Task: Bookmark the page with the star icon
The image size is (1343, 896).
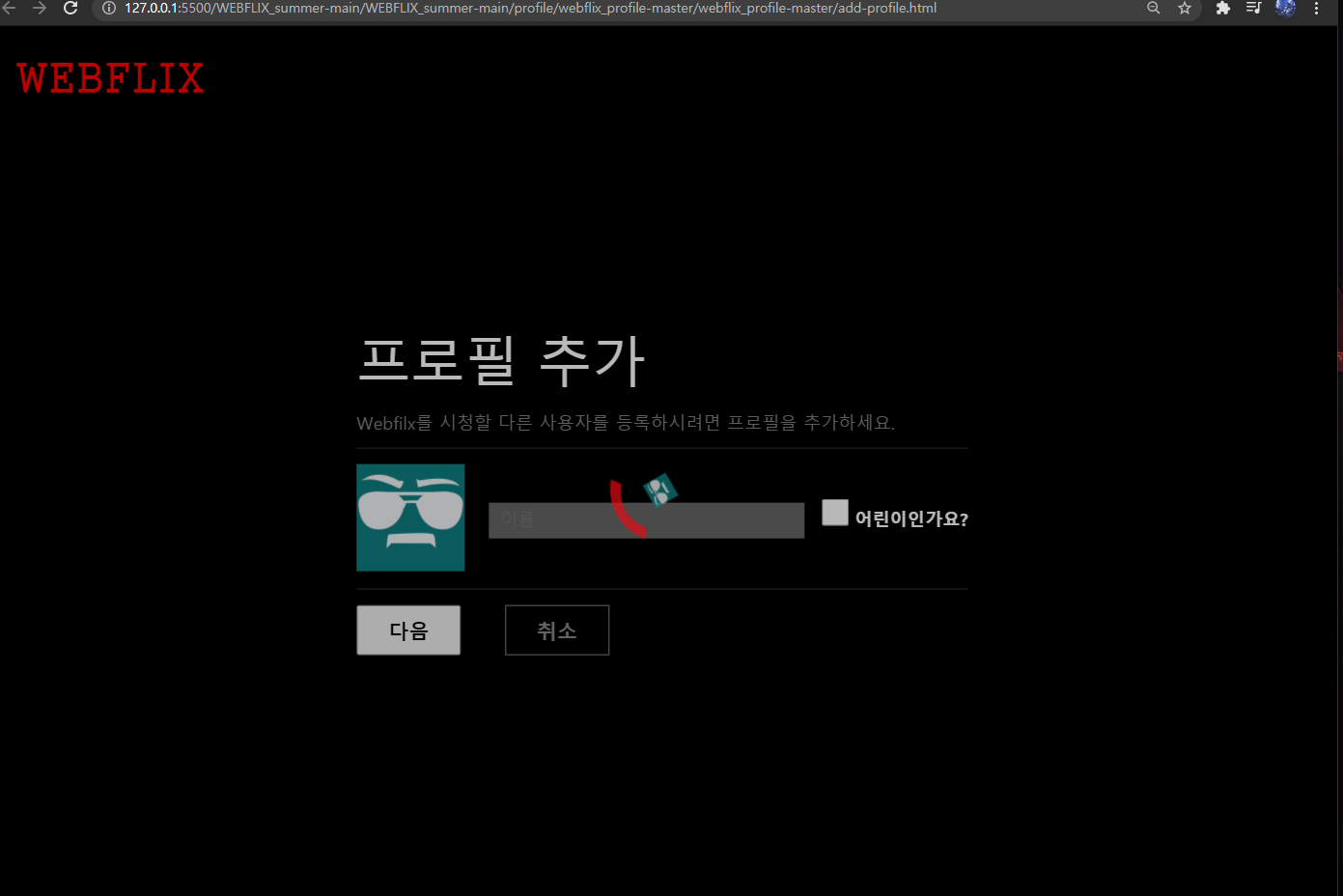Action: point(1185,10)
